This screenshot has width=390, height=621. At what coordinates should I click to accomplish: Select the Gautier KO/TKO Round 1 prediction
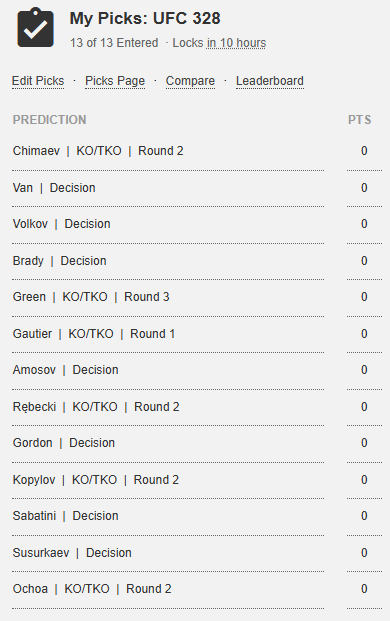[x=94, y=334]
